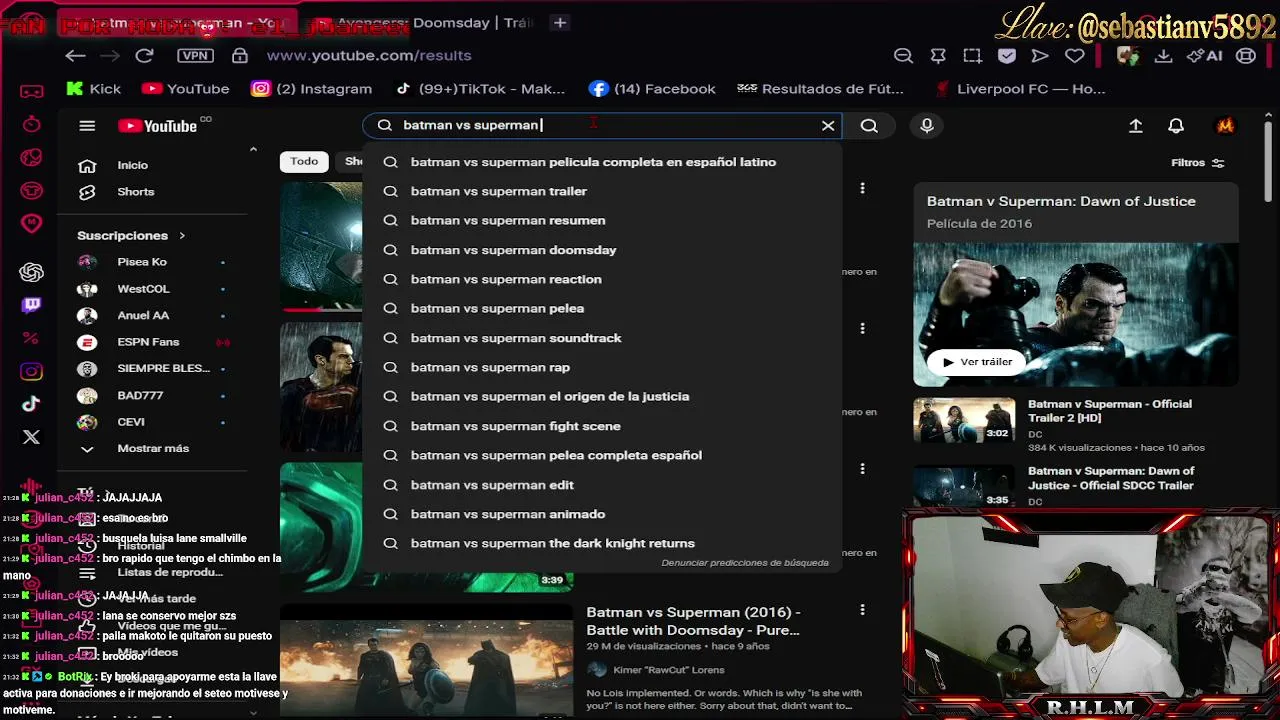Viewport: 1280px width, 720px height.
Task: Switch to the Avengers: Doomsday tab
Action: pyautogui.click(x=424, y=22)
